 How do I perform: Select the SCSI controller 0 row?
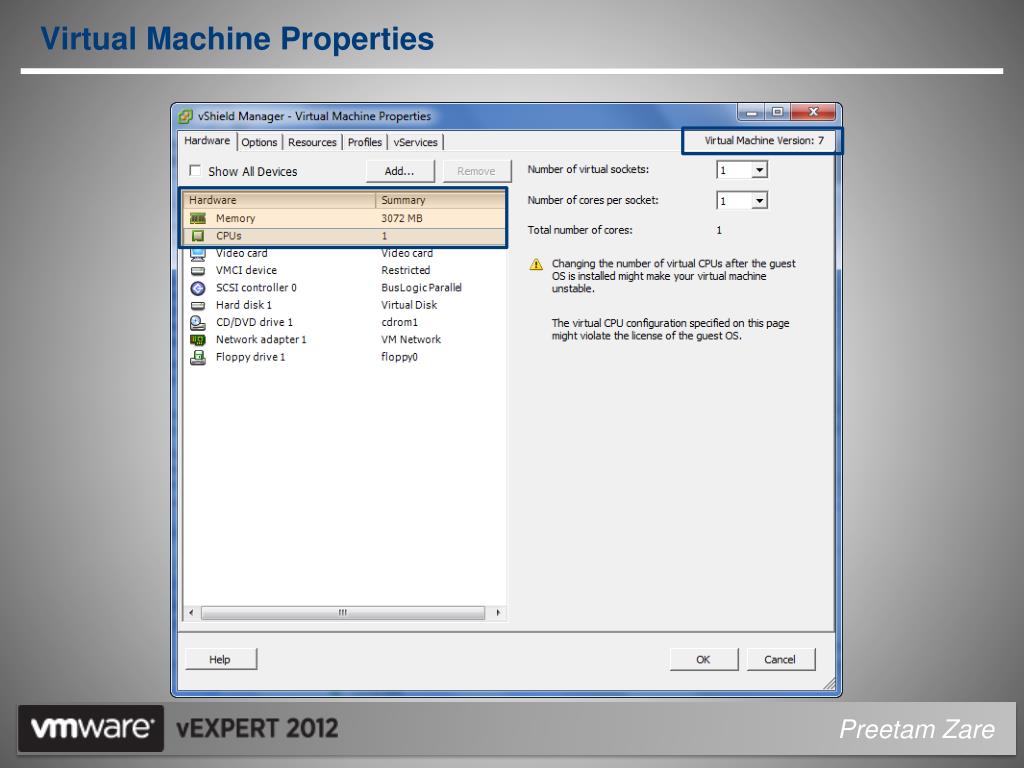tap(345, 288)
